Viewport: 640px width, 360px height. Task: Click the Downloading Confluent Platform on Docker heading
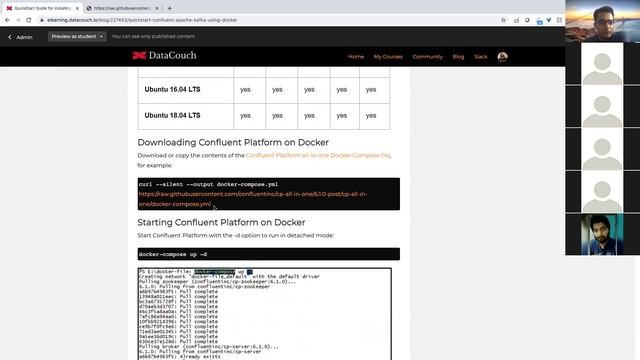tap(233, 142)
